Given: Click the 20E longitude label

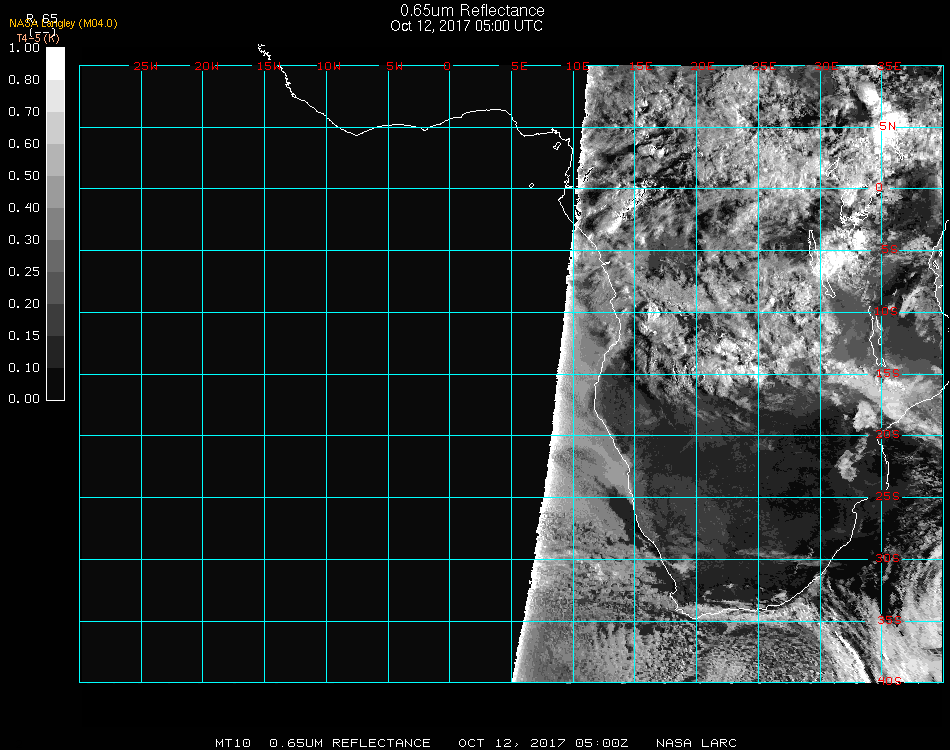Looking at the screenshot, I should click(703, 66).
